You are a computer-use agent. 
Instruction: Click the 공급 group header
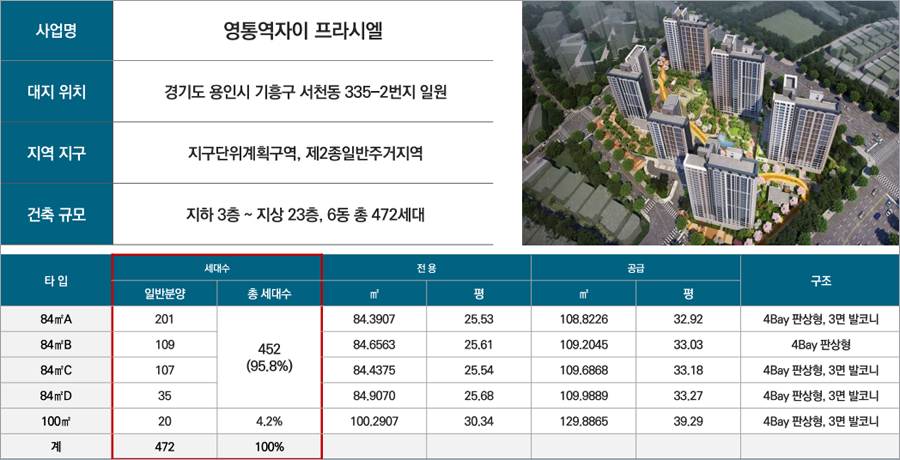click(x=636, y=268)
